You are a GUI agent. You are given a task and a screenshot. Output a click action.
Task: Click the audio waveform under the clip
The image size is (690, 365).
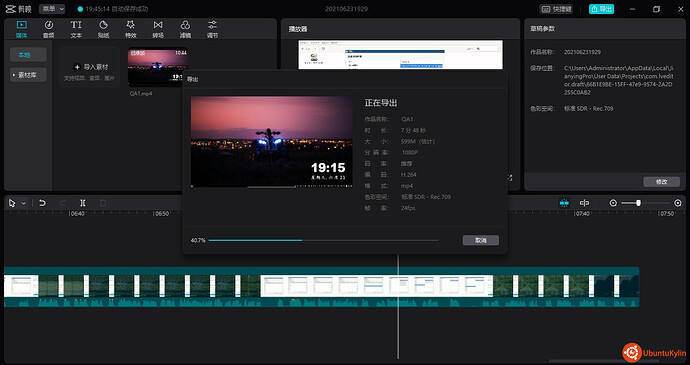[x=321, y=302]
